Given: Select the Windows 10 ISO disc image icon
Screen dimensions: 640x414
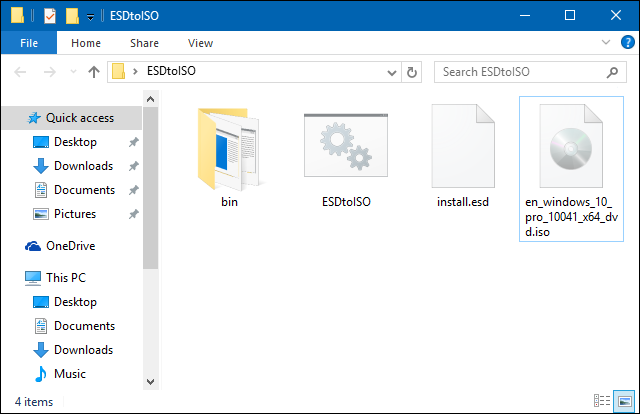Looking at the screenshot, I should pyautogui.click(x=571, y=146).
